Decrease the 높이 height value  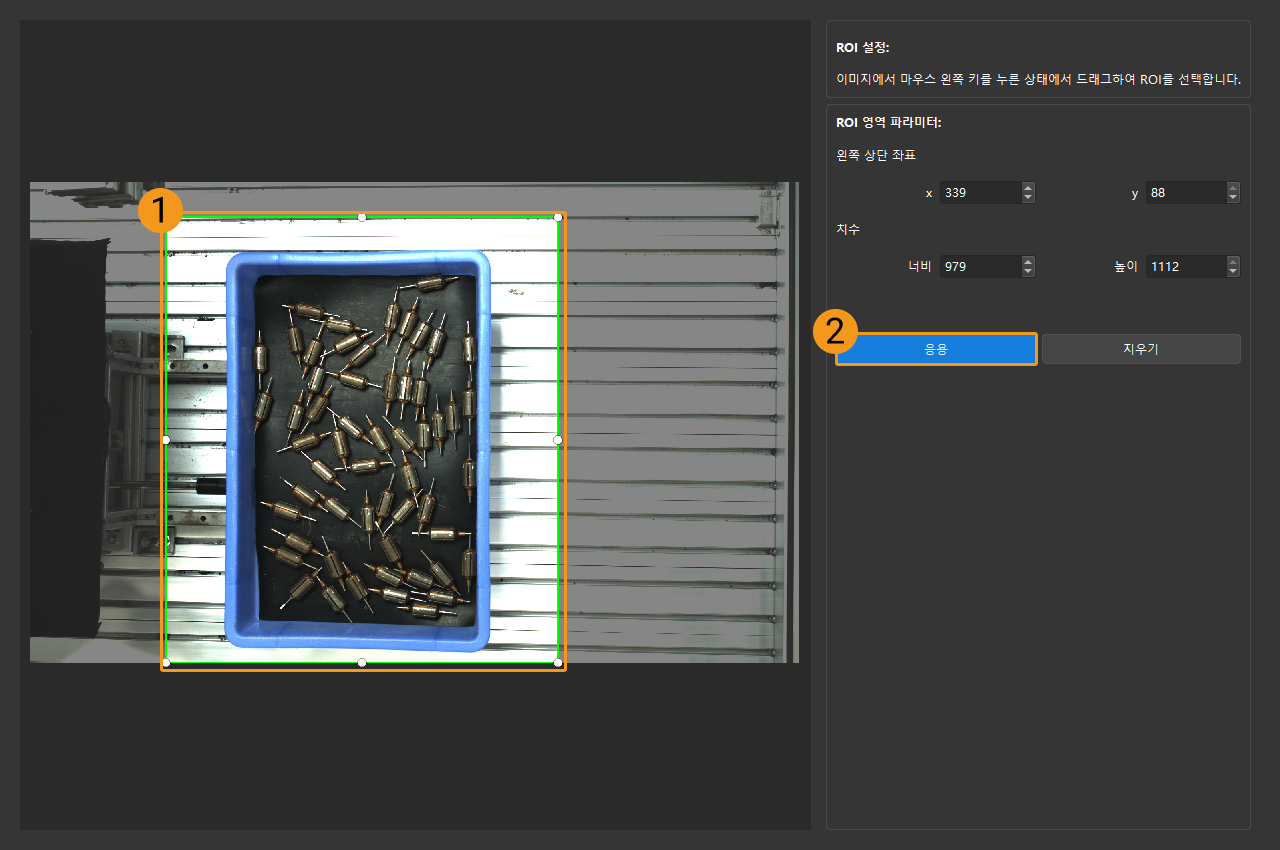1233,272
